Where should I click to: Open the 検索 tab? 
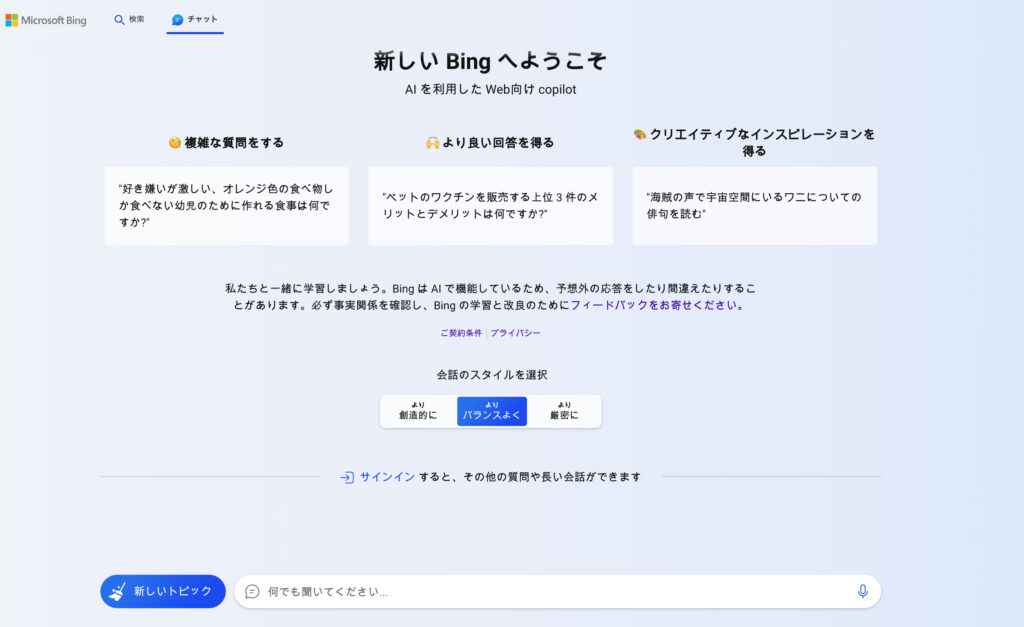(x=129, y=20)
